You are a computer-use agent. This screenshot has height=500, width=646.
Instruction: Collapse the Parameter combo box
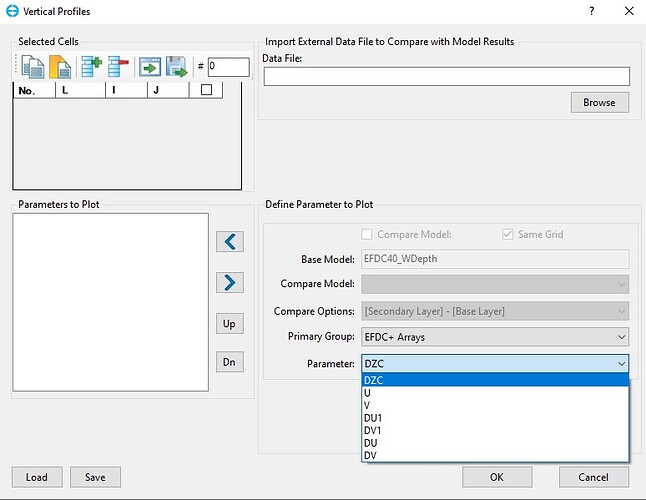(621, 364)
